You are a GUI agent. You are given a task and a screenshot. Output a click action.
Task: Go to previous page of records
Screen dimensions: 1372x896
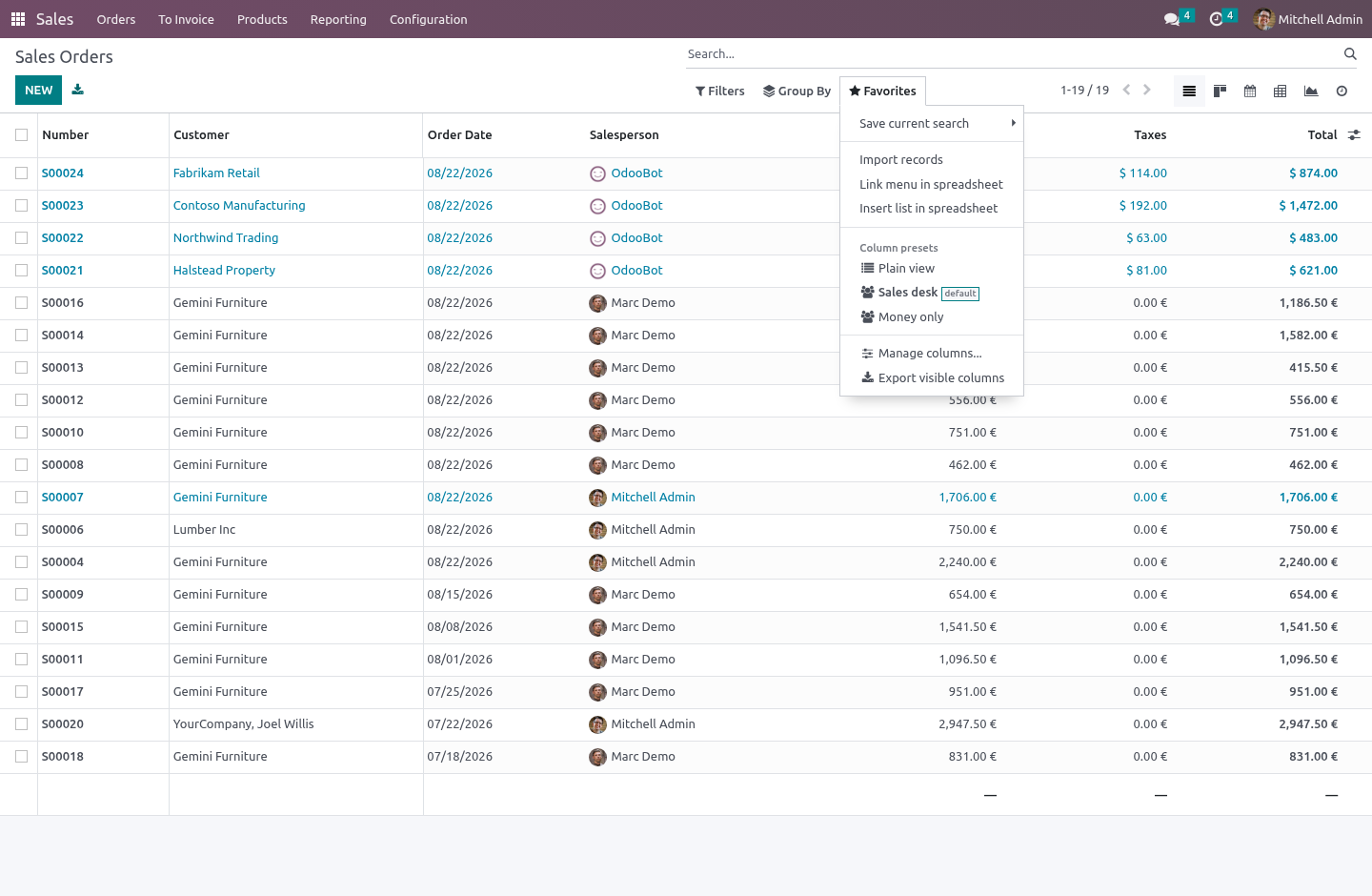[x=1126, y=90]
